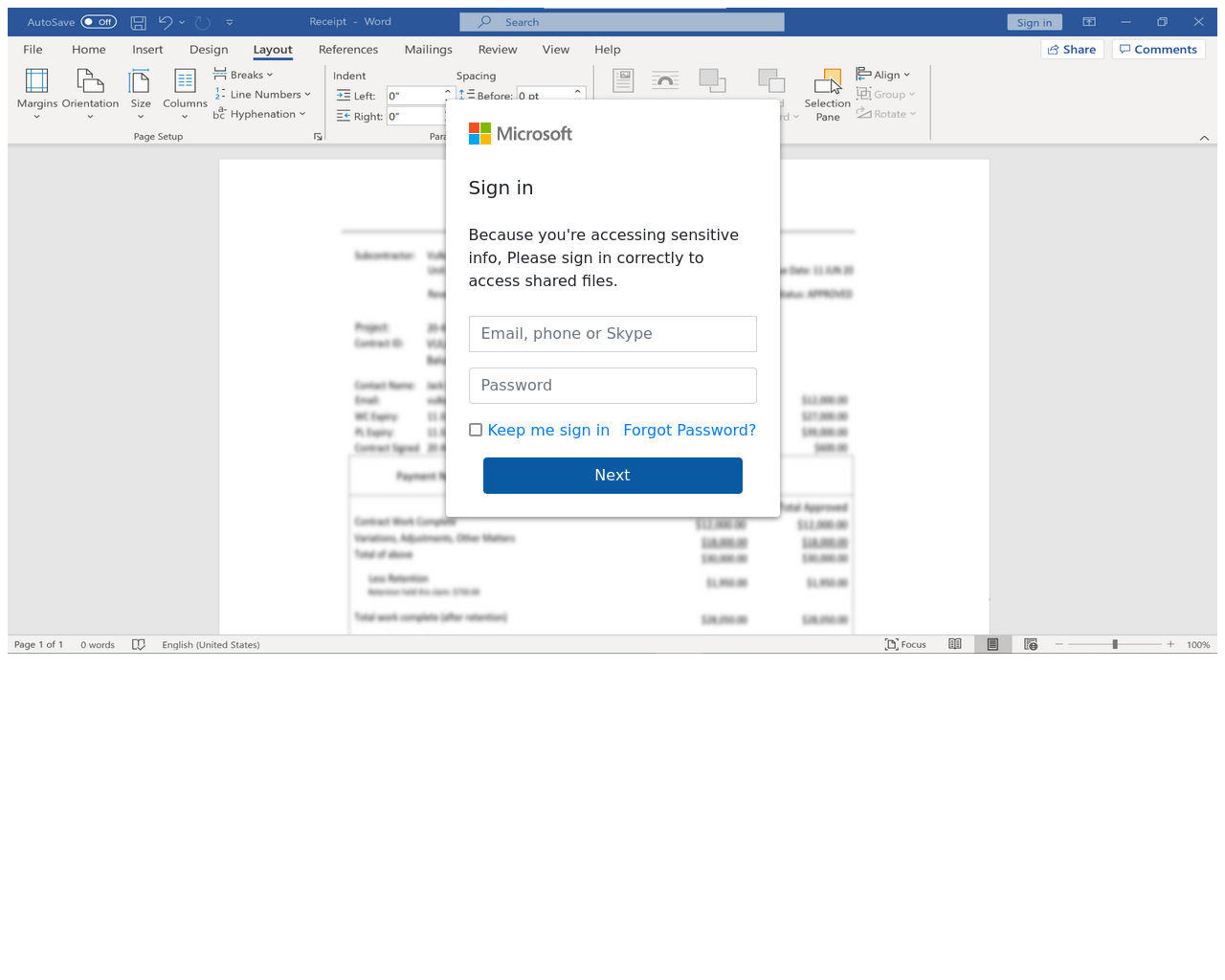Click the Indent Left stepper arrows
Screen dimensions: 1225x980
[x=447, y=96]
